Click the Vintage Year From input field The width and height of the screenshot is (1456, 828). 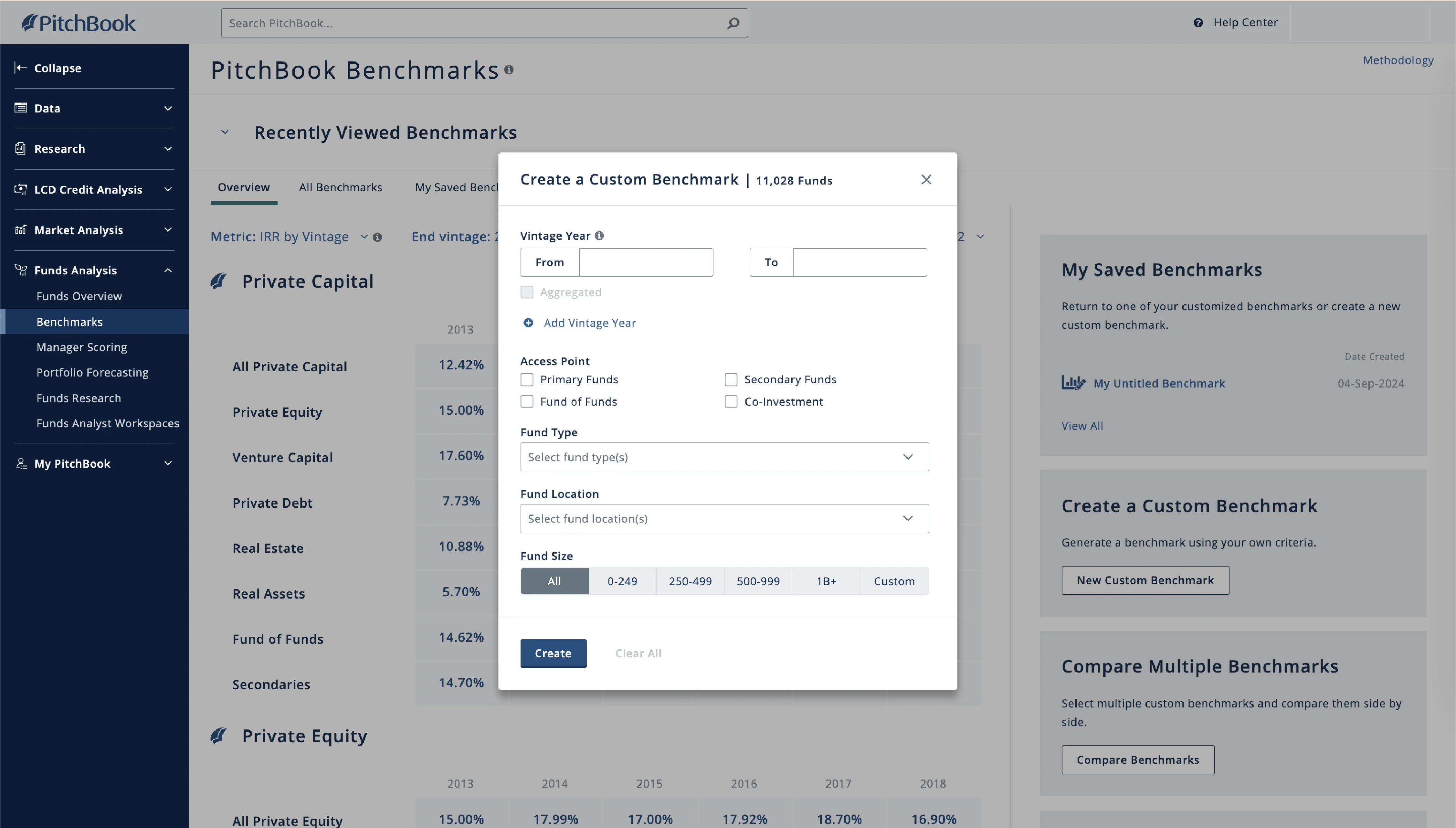[646, 262]
